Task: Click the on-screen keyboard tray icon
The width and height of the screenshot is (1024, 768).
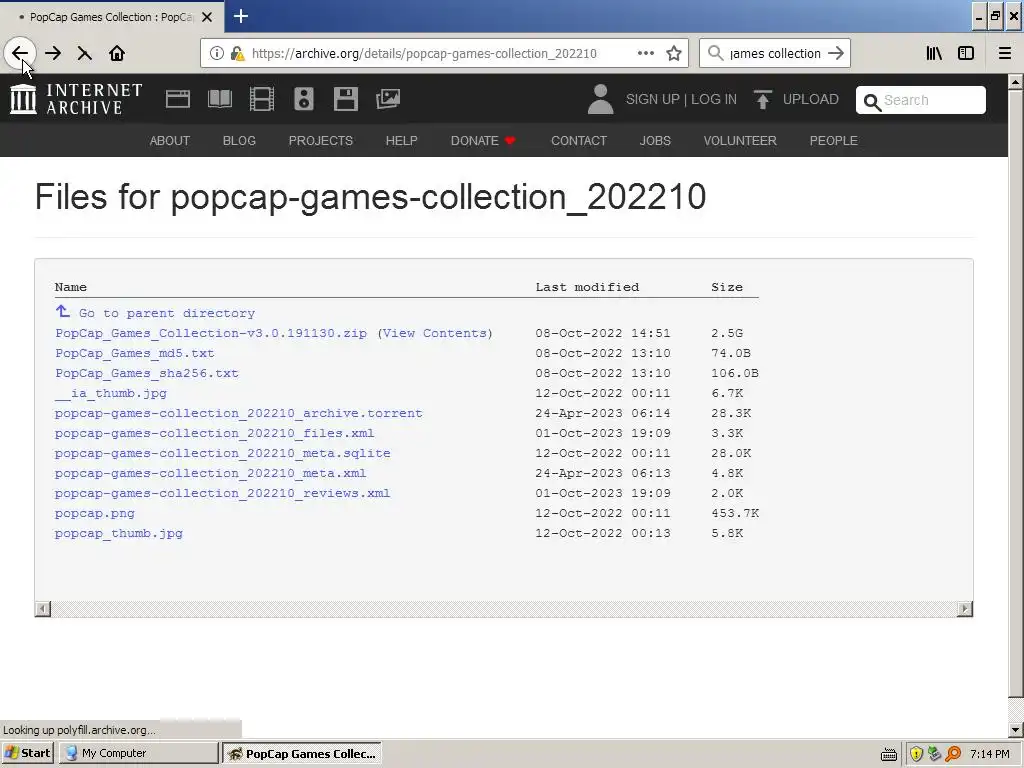Action: pyautogui.click(x=889, y=754)
